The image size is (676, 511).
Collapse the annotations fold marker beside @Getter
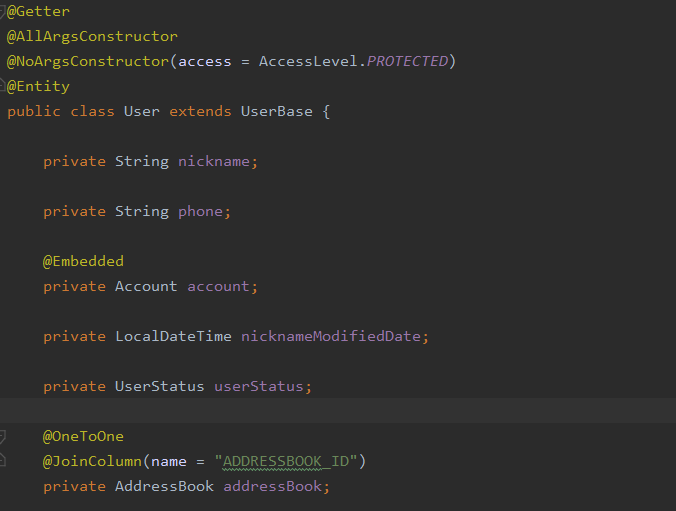(2, 12)
